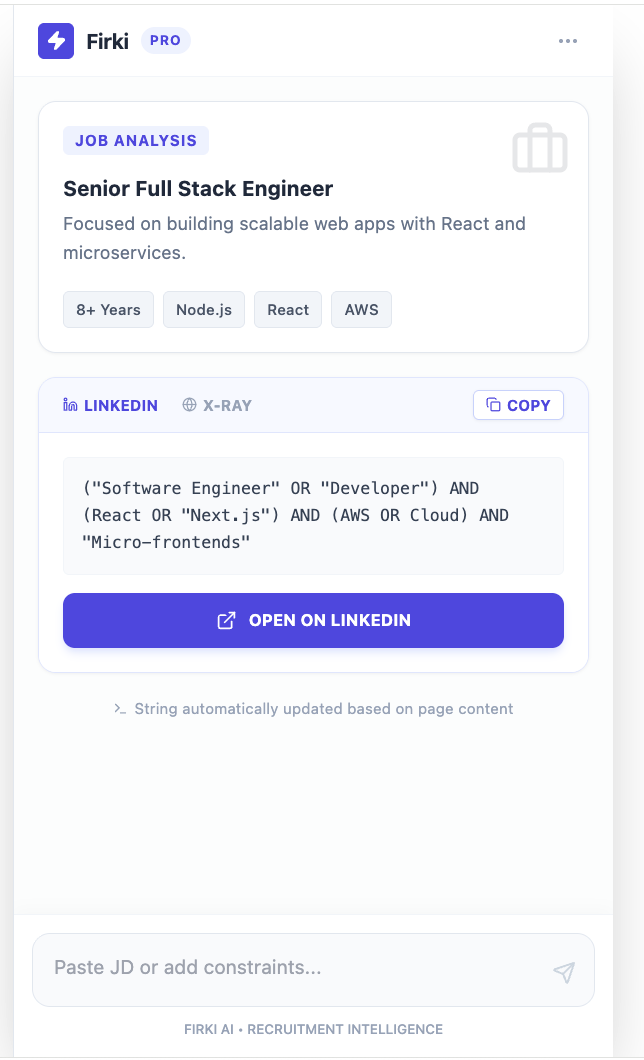
Task: Open the three-dots overflow menu
Action: point(568,41)
